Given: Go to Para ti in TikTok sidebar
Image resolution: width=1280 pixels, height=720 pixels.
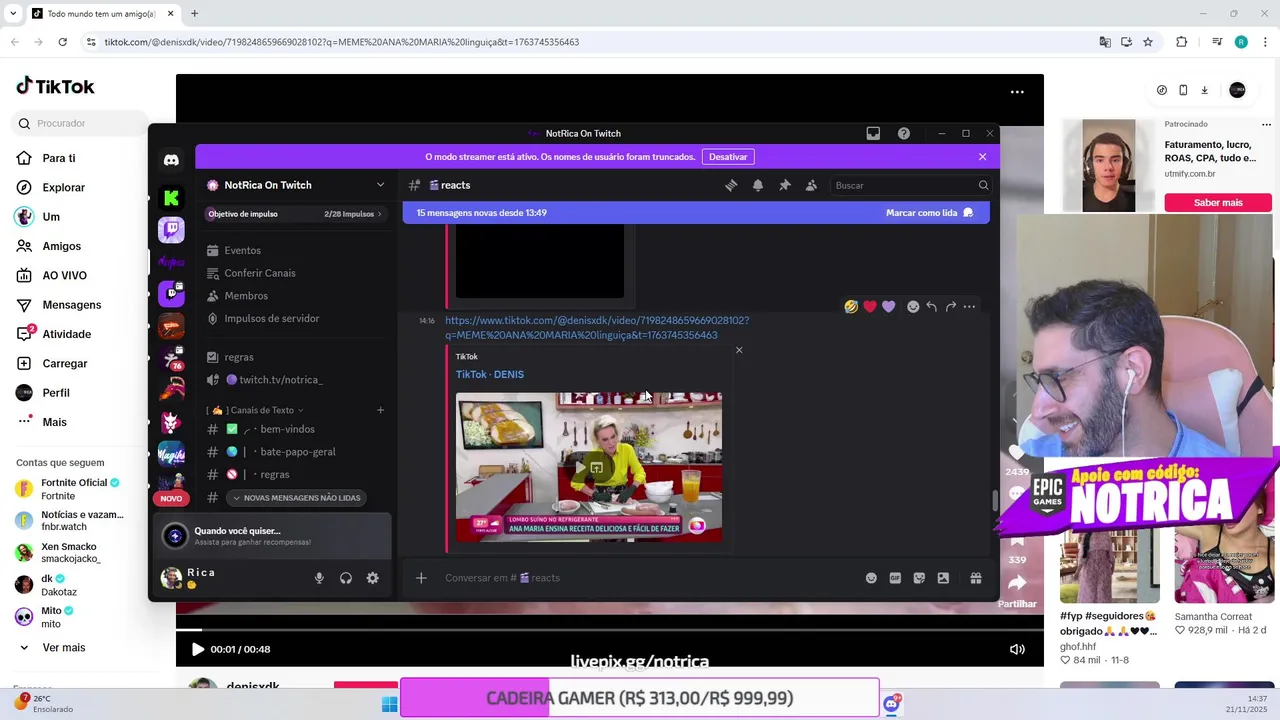Looking at the screenshot, I should point(58,158).
